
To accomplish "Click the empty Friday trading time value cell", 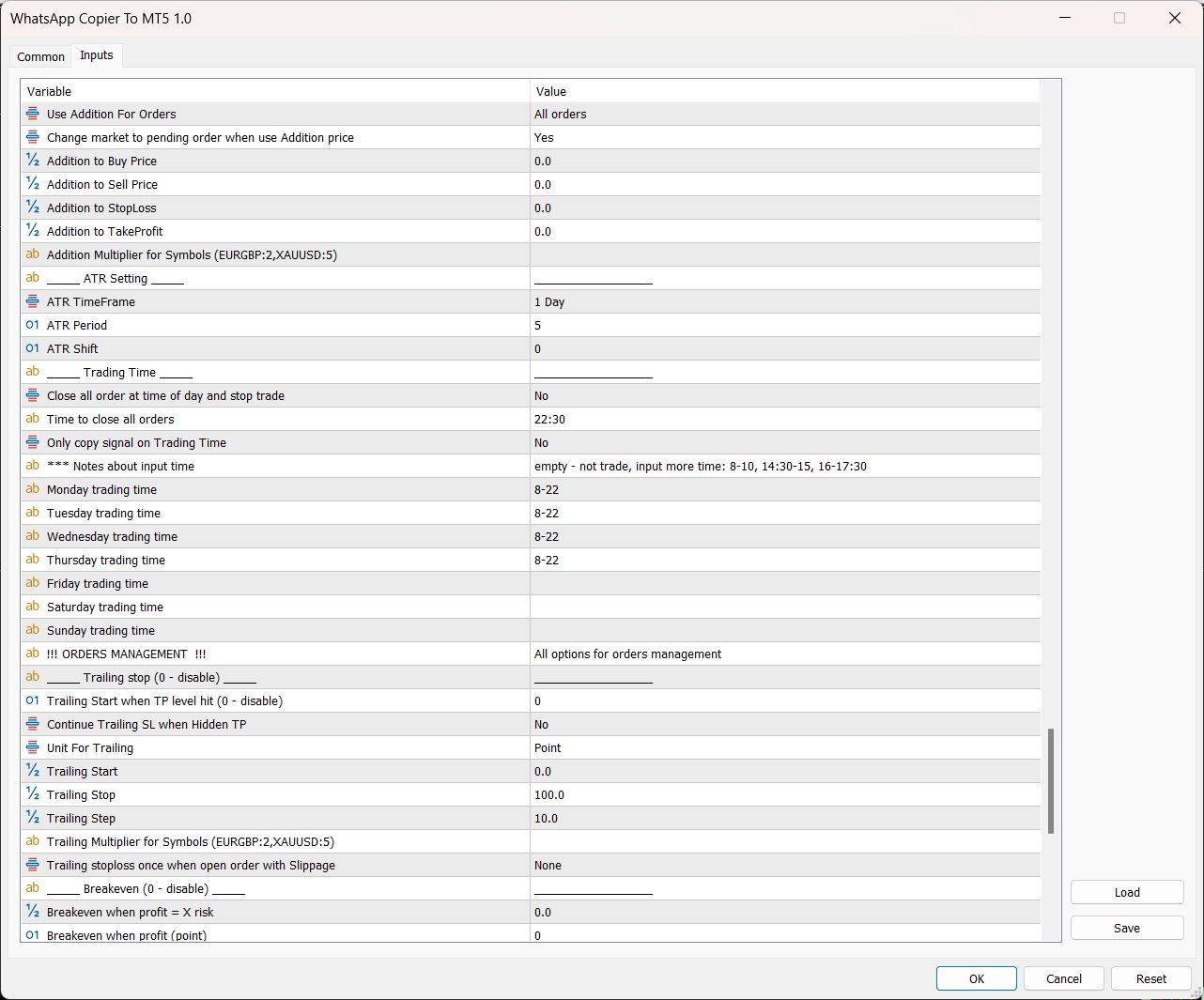I will click(x=785, y=583).
